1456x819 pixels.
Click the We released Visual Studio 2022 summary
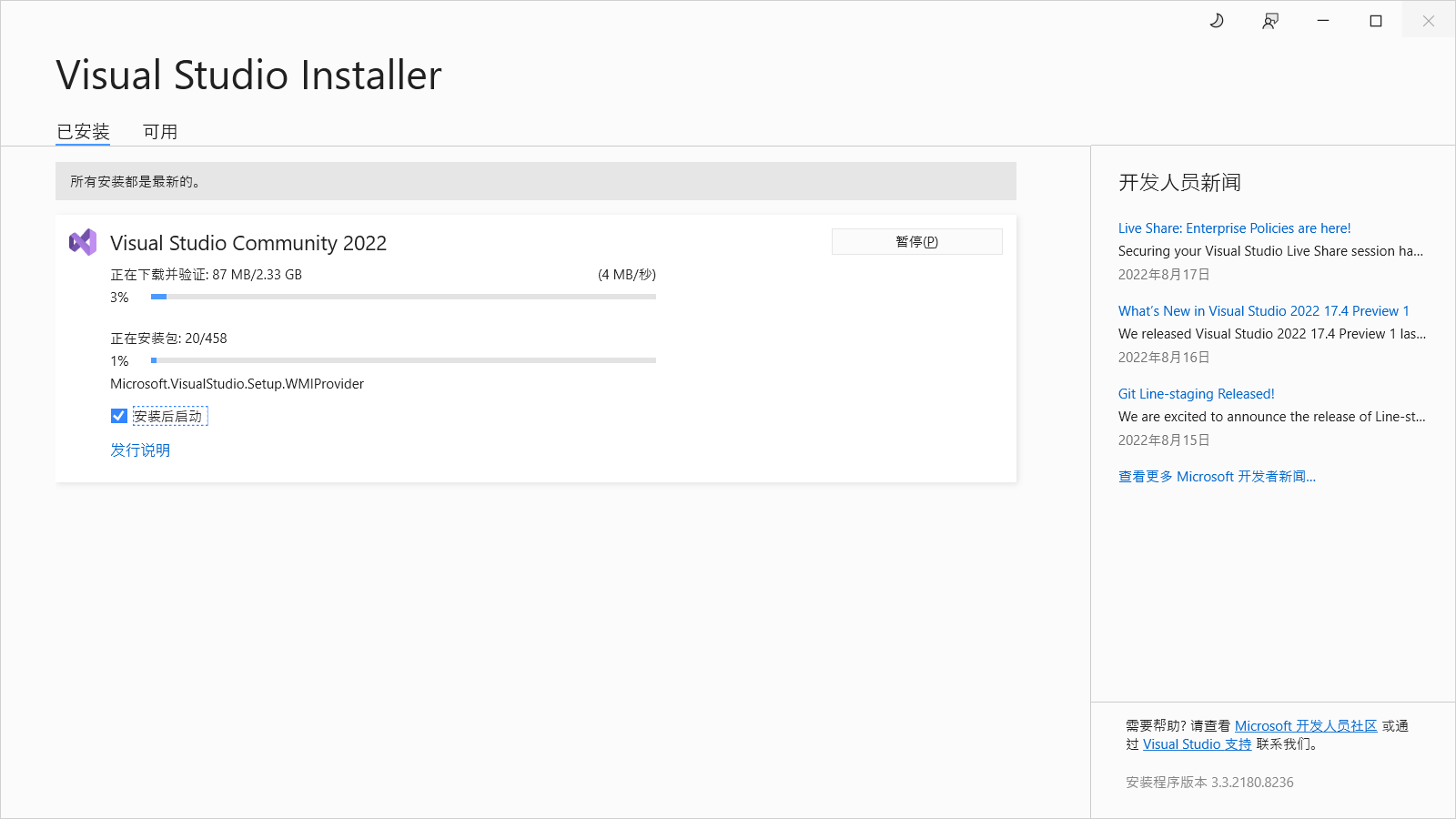tap(1272, 334)
